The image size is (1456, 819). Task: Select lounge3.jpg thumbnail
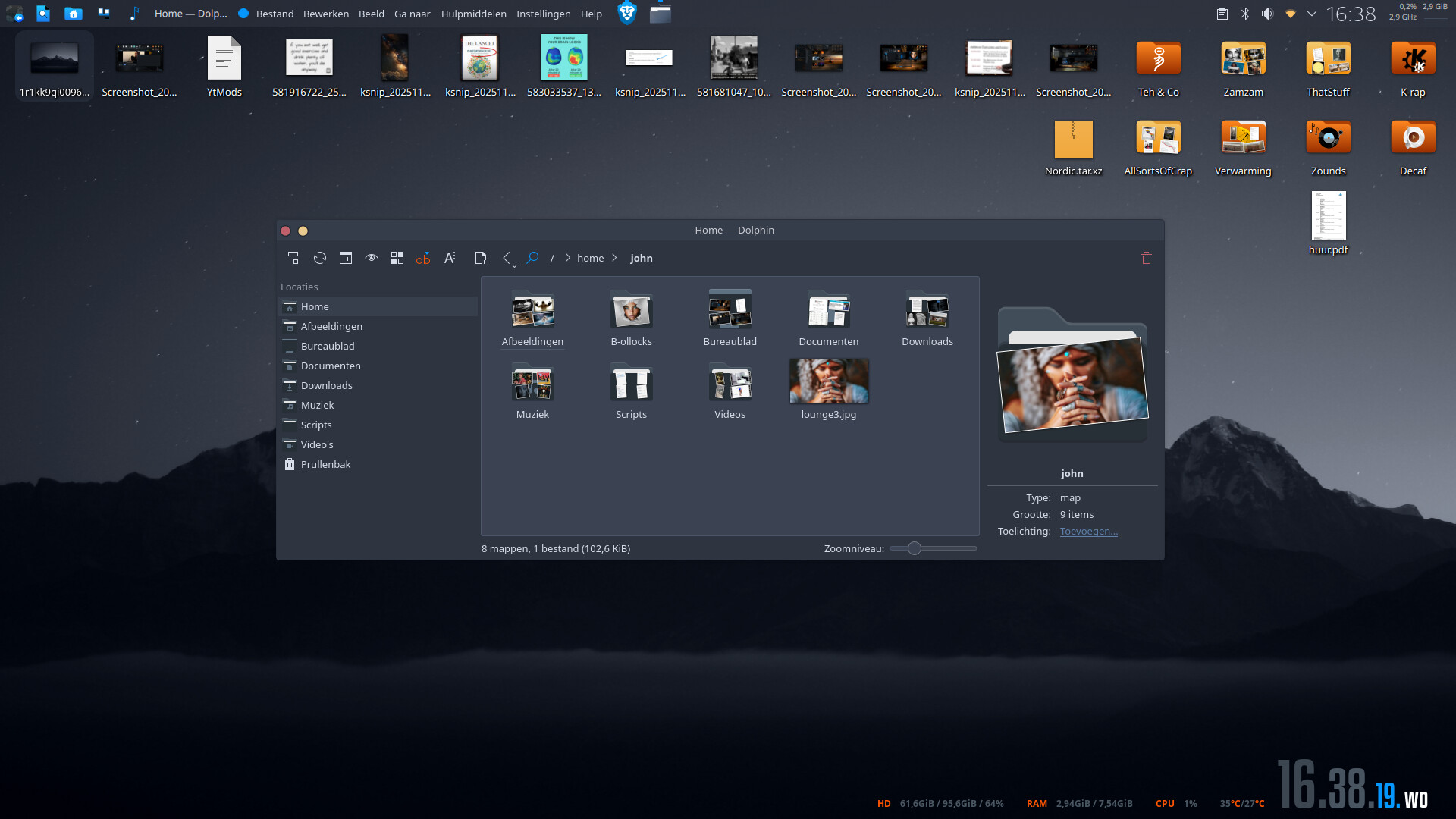pos(828,381)
